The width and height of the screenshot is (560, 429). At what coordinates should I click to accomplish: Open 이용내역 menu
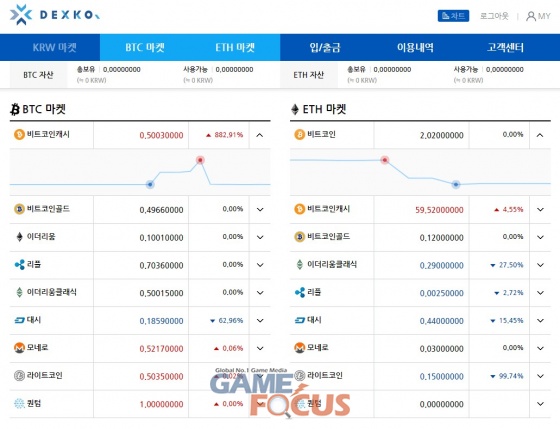(415, 48)
